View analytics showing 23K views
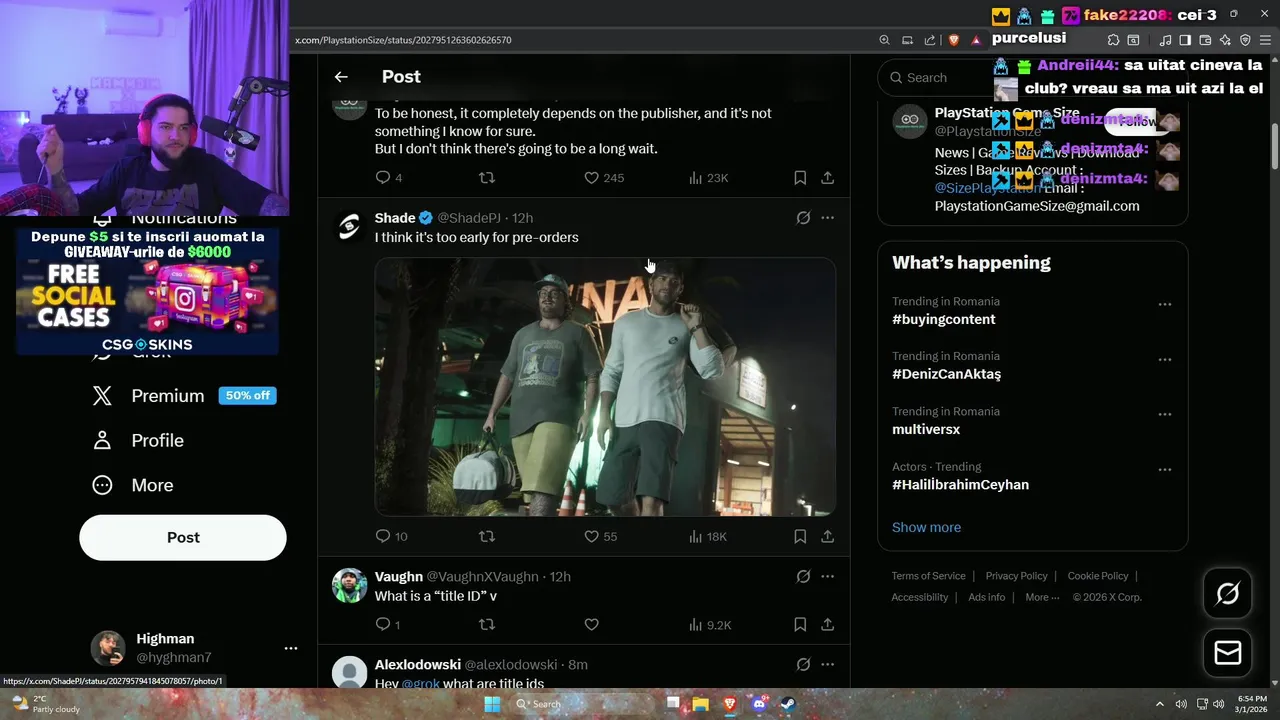 (x=708, y=178)
